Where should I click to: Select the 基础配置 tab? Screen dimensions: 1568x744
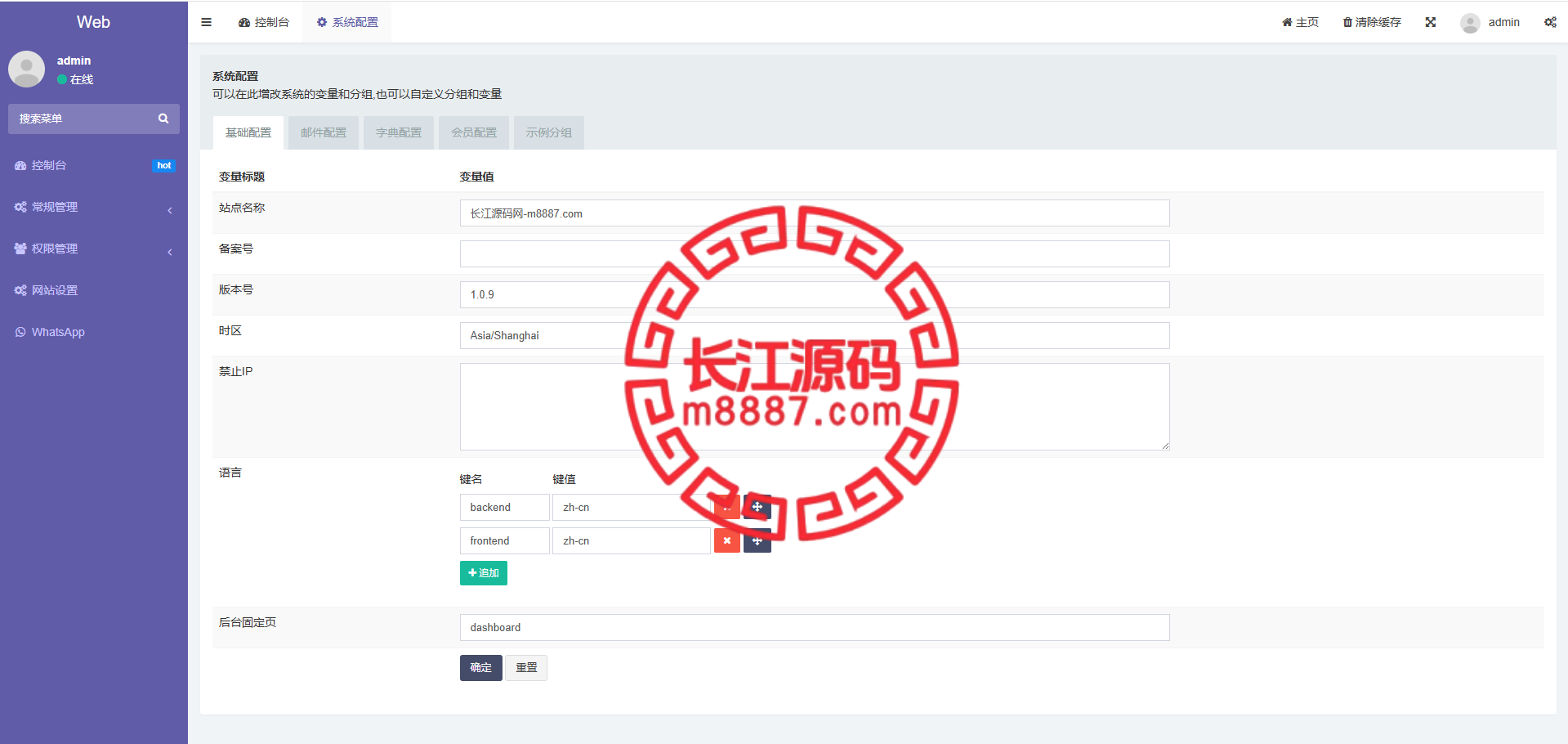click(x=248, y=132)
